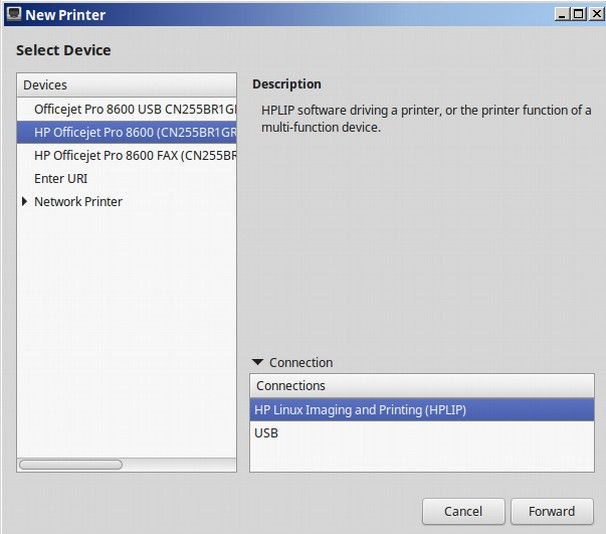Maximize the New Printer dialog

[x=579, y=15]
